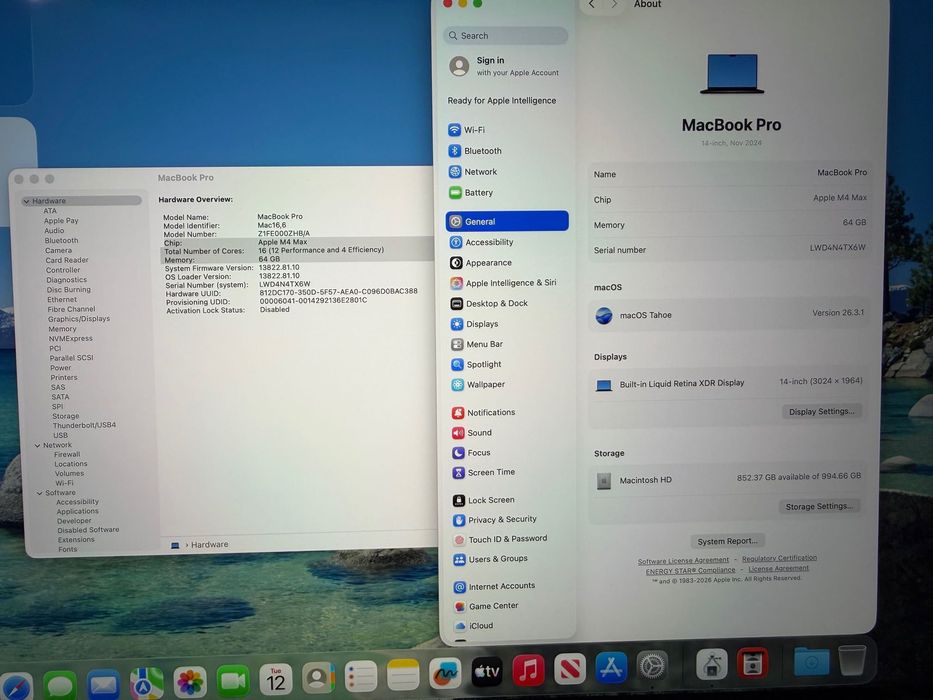The height and width of the screenshot is (700, 933).
Task: Launch Safari from the Dock
Action: (15, 686)
